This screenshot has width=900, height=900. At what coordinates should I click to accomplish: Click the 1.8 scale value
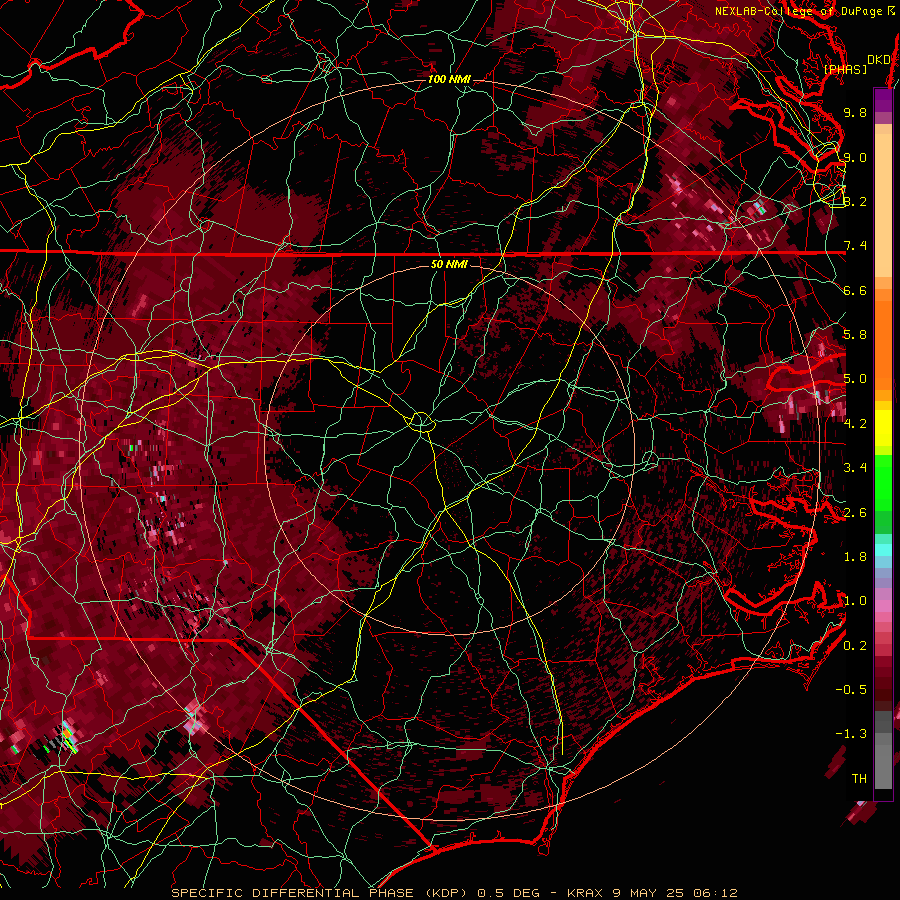click(x=855, y=557)
